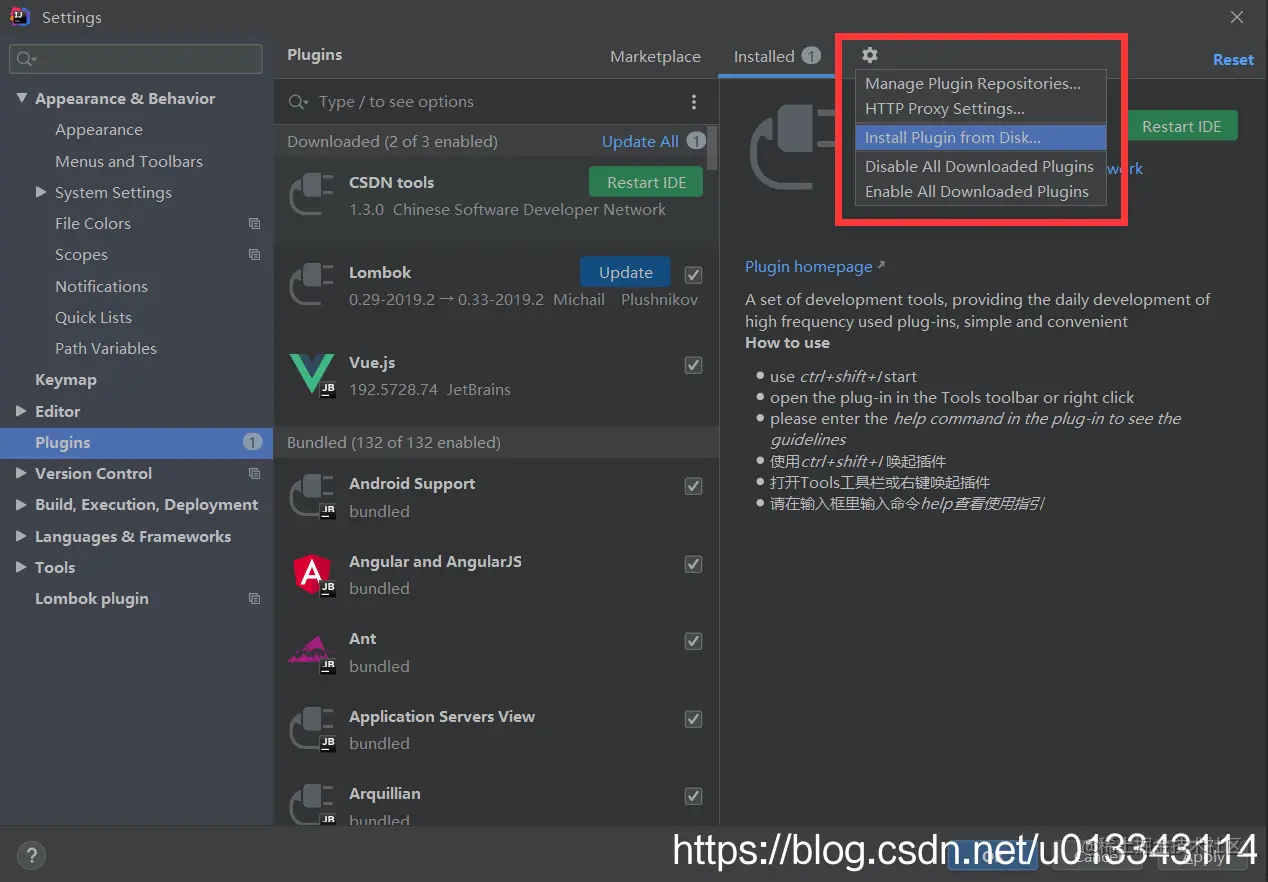The image size is (1268, 882).
Task: Uncheck the Android Support plugin
Action: pos(693,486)
